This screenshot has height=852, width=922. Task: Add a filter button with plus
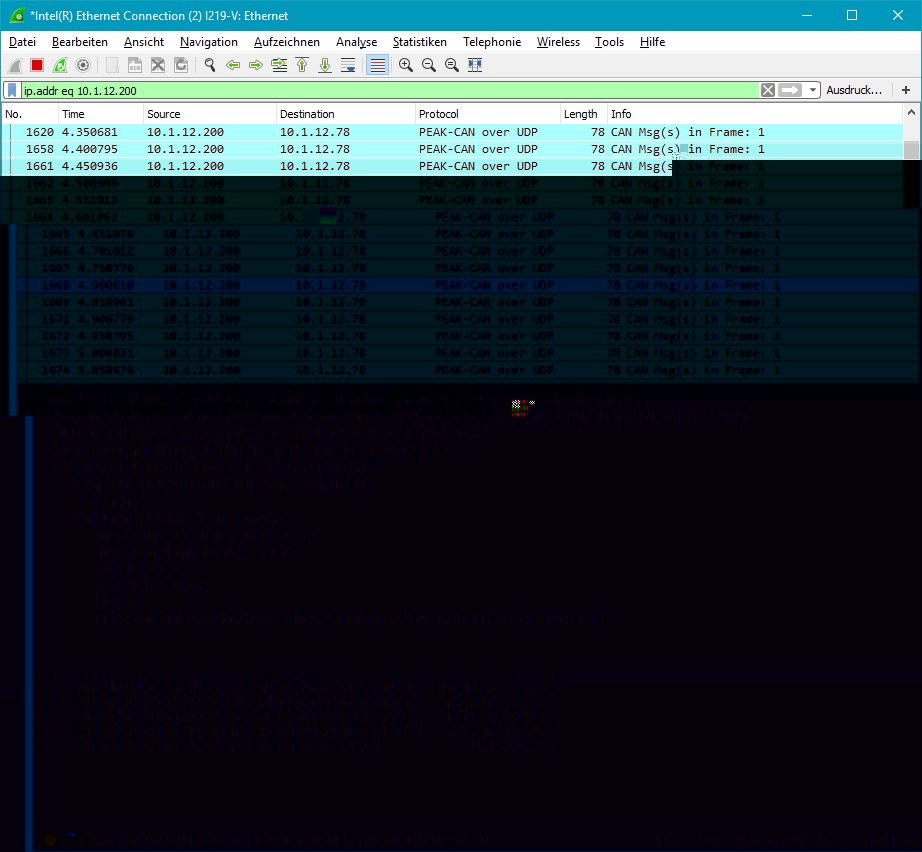[x=906, y=90]
